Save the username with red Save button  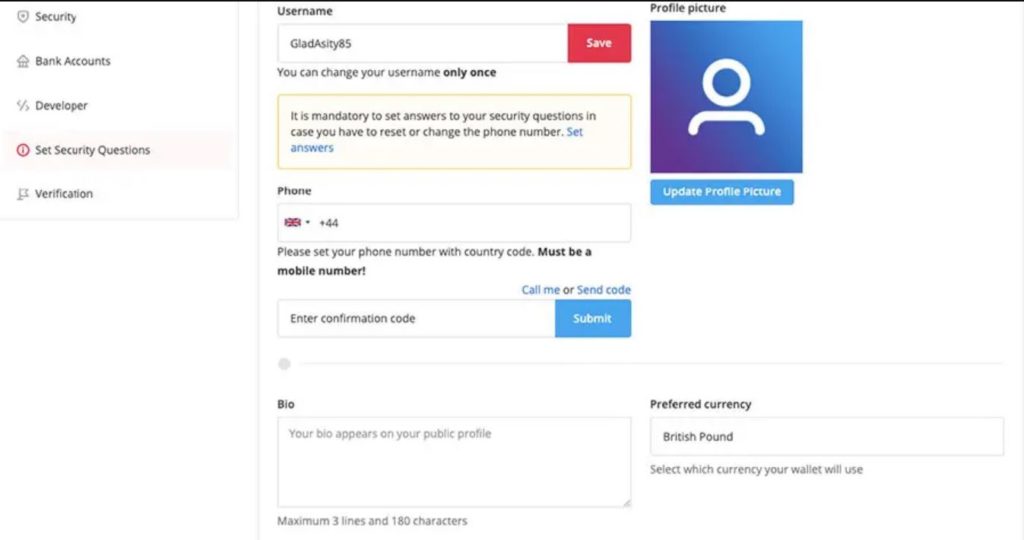599,44
